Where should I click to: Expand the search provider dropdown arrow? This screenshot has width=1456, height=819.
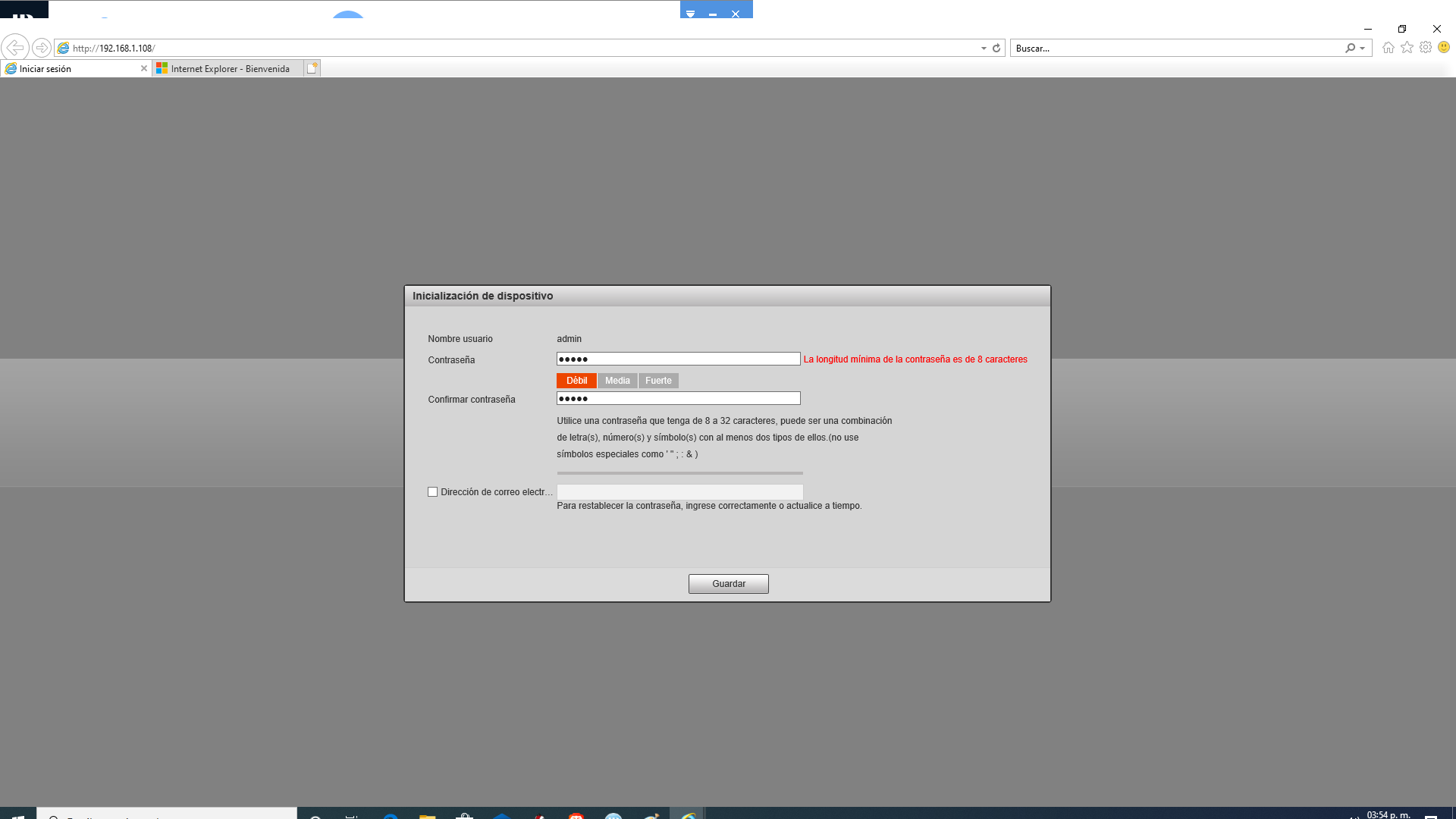coord(1363,48)
